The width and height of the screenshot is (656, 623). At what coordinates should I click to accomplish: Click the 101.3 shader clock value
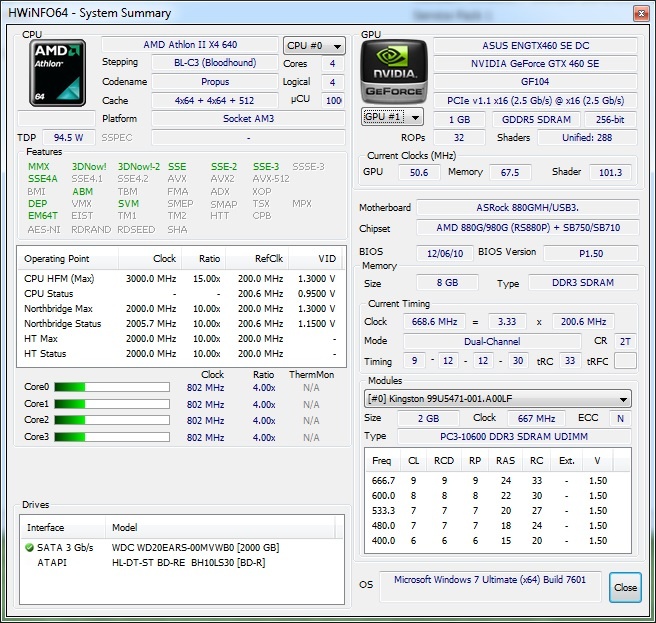pyautogui.click(x=610, y=172)
